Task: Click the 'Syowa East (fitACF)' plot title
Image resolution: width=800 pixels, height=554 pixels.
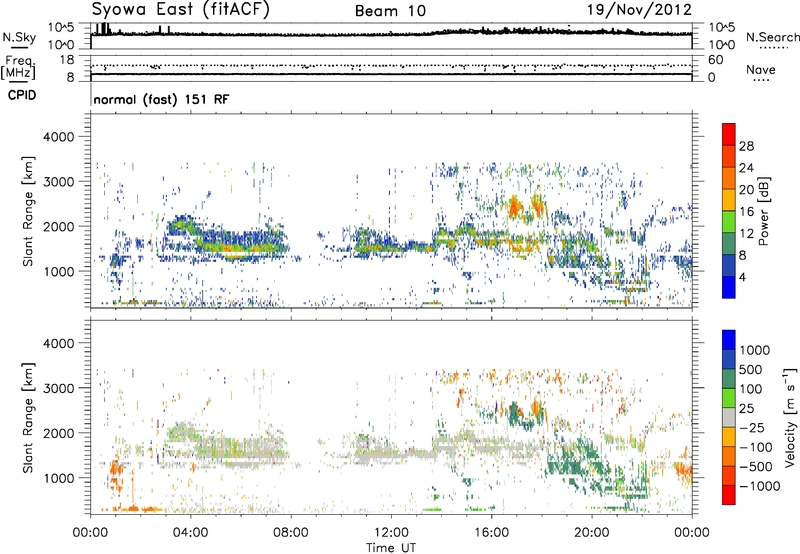Action: tap(181, 10)
